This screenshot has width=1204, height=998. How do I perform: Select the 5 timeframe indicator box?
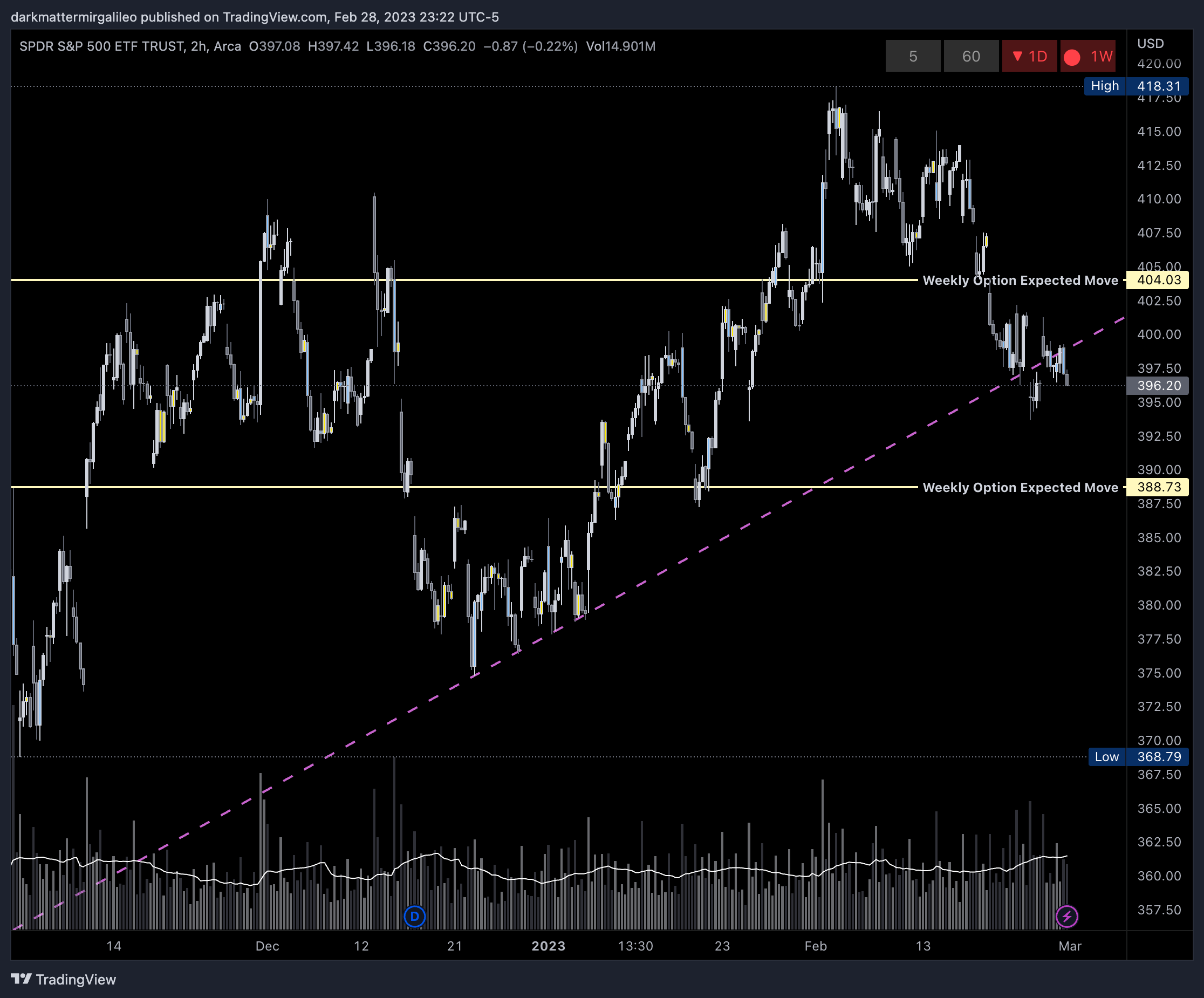913,56
